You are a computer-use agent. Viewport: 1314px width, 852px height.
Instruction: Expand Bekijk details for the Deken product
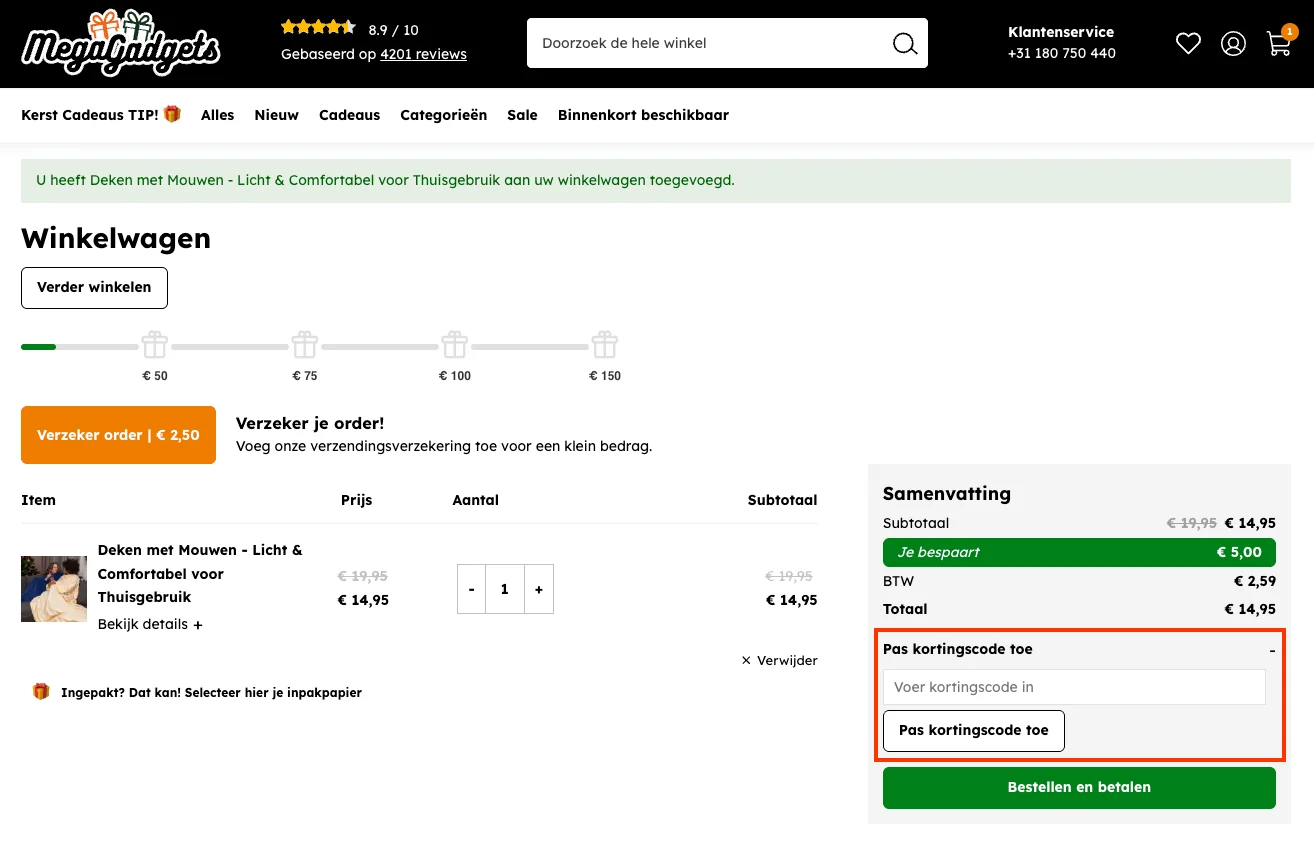click(x=150, y=624)
